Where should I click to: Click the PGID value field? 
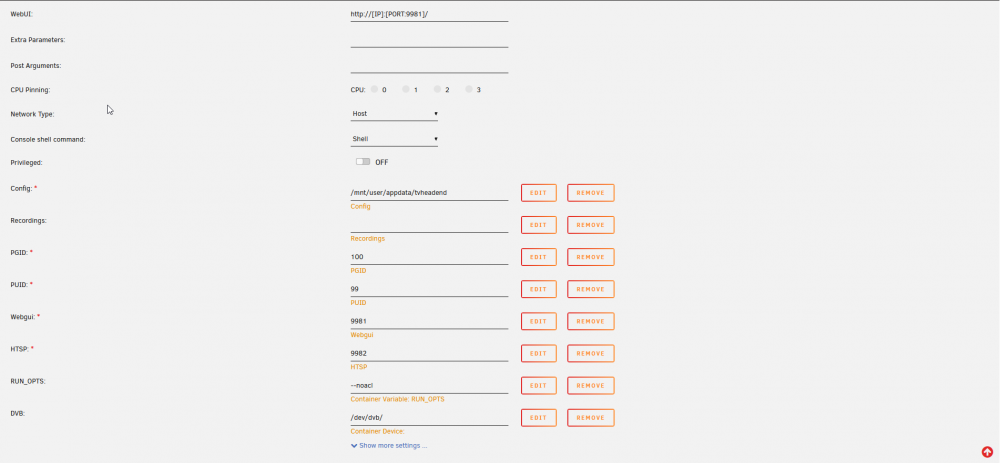pyautogui.click(x=429, y=257)
